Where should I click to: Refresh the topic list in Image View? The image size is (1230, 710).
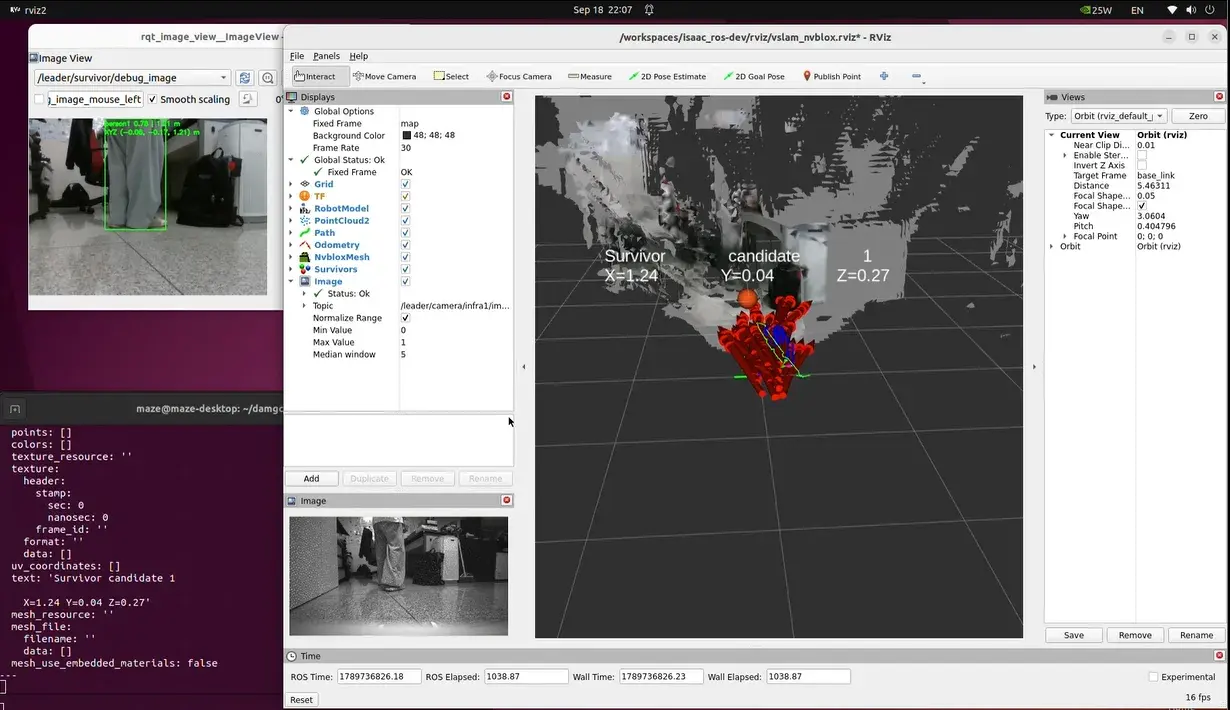[x=245, y=78]
